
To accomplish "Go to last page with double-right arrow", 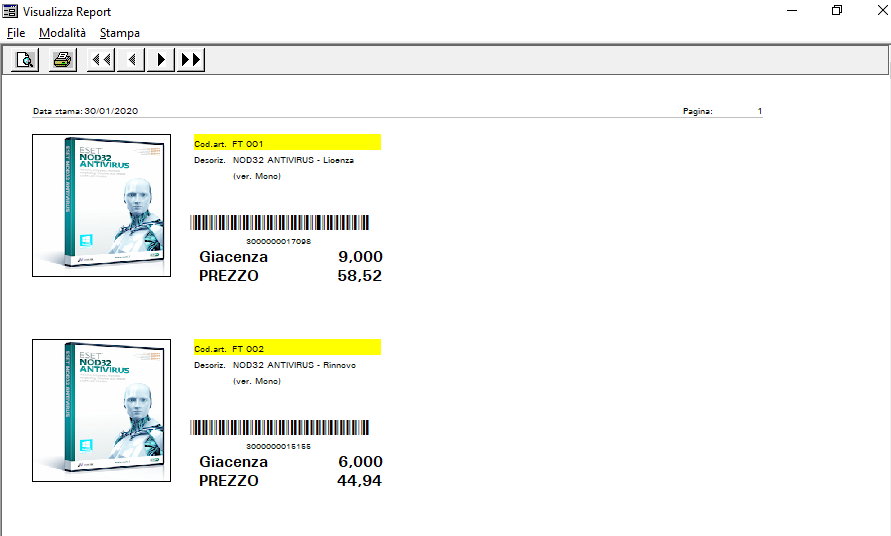I will [190, 60].
